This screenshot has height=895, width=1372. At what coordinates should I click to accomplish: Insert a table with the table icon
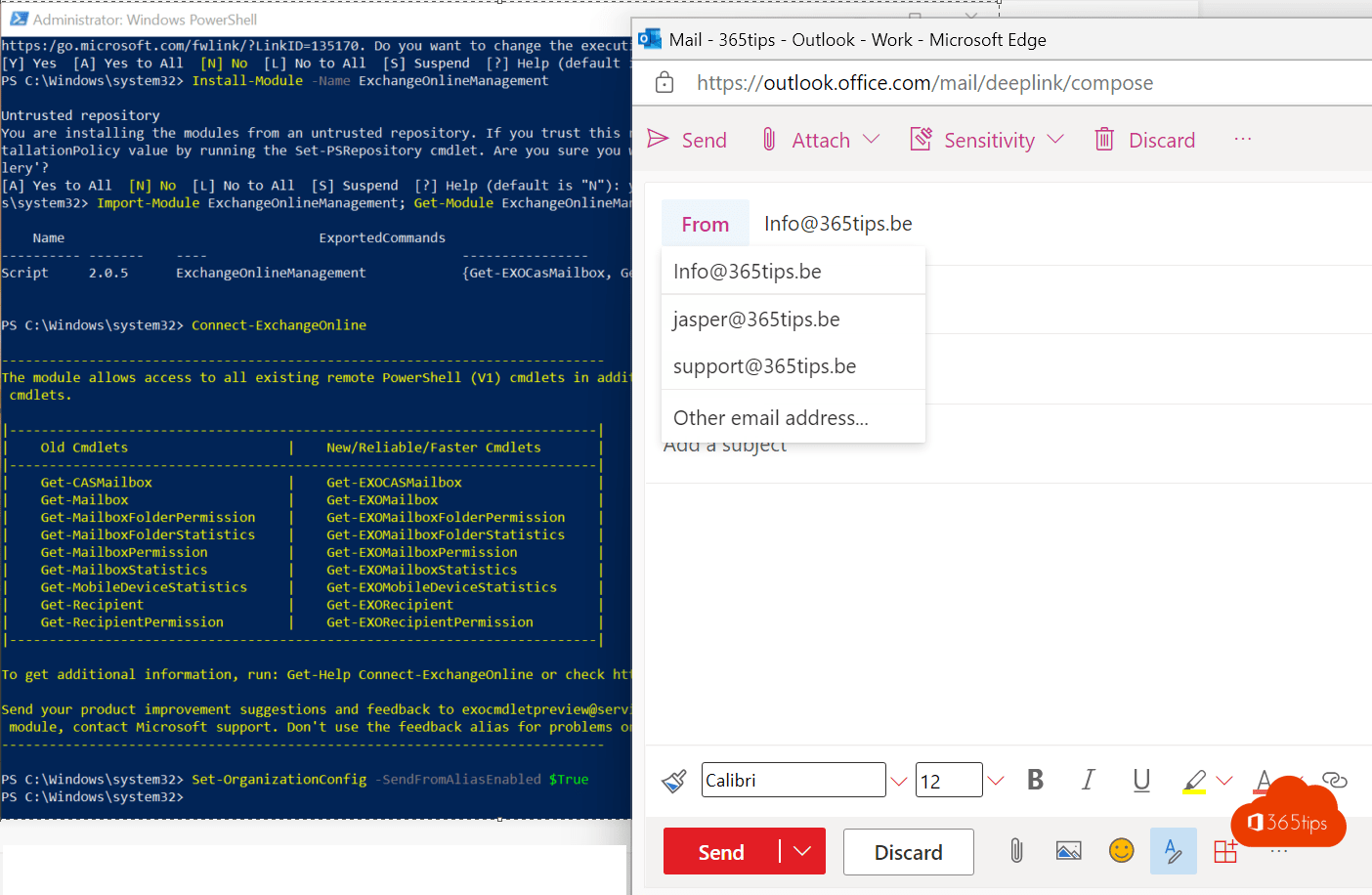coord(1225,851)
